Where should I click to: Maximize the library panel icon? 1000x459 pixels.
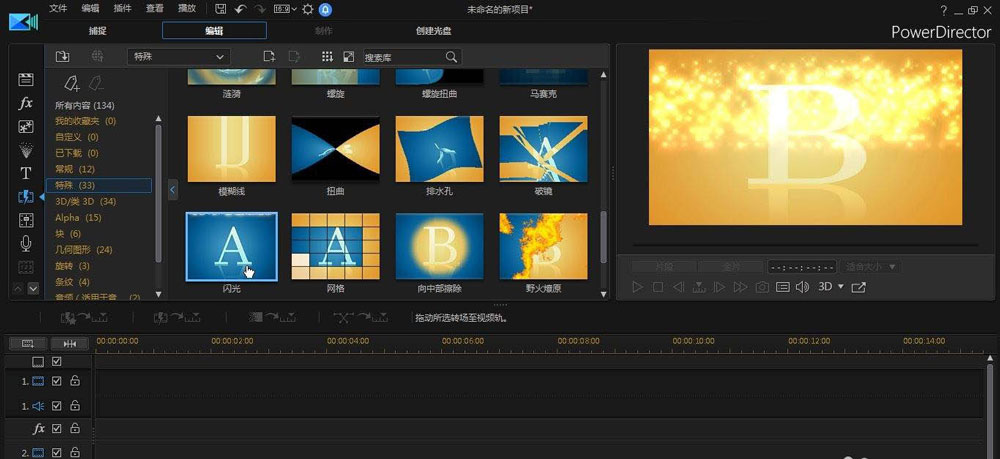pos(348,56)
